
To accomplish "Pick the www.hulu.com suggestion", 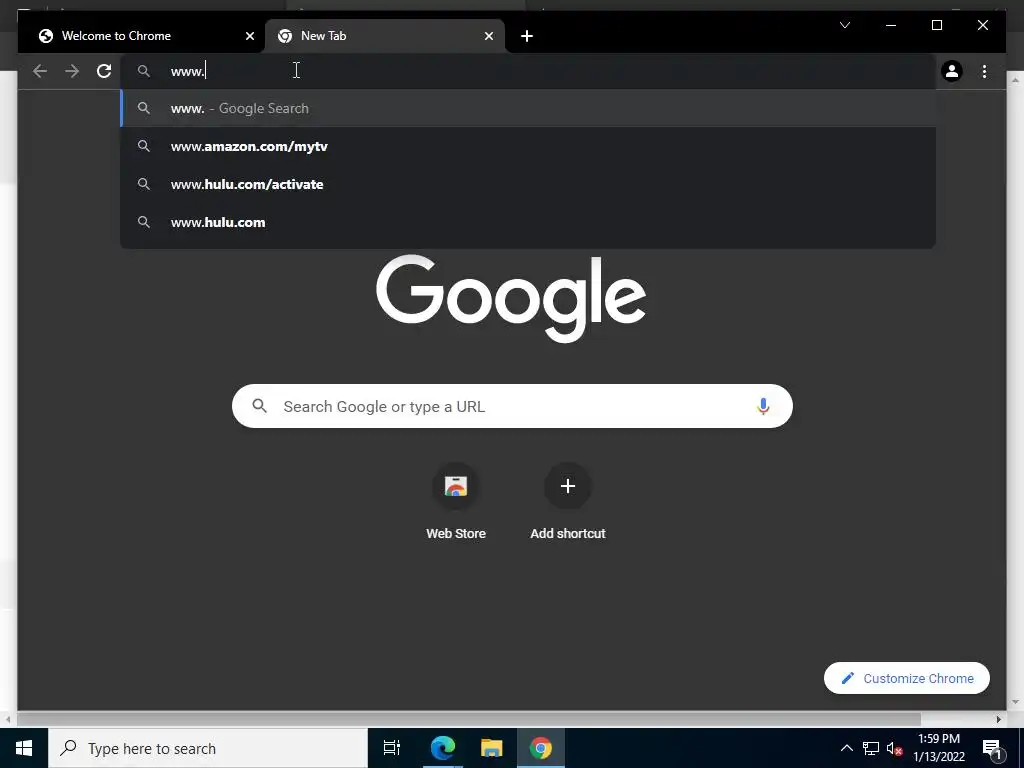I will coord(528,222).
